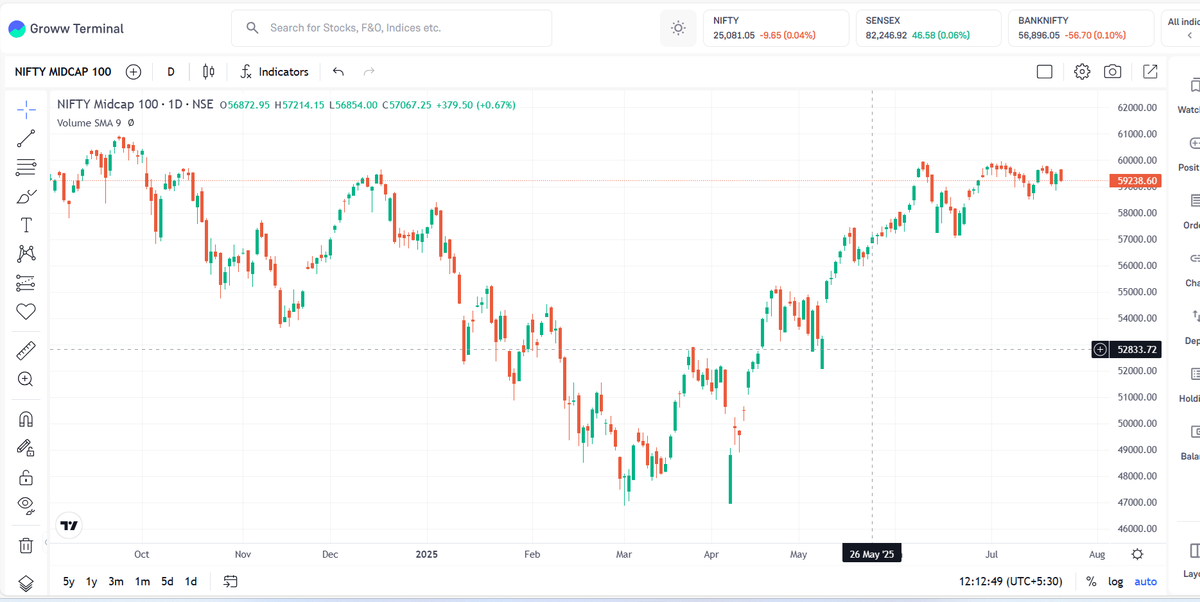Click the NIFTY Midcap 100 chart legend title
This screenshot has width=1200, height=602.
click(x=135, y=104)
